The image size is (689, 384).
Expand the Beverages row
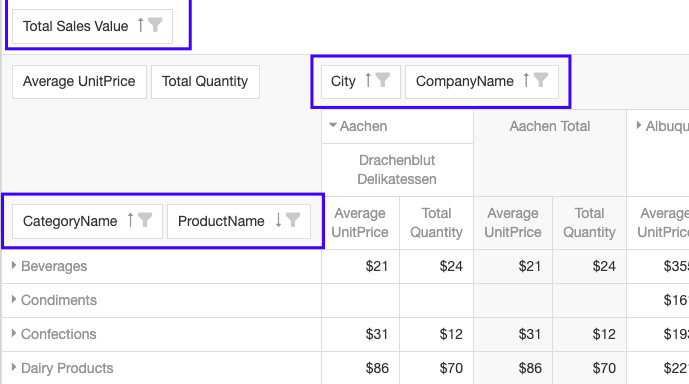14,265
